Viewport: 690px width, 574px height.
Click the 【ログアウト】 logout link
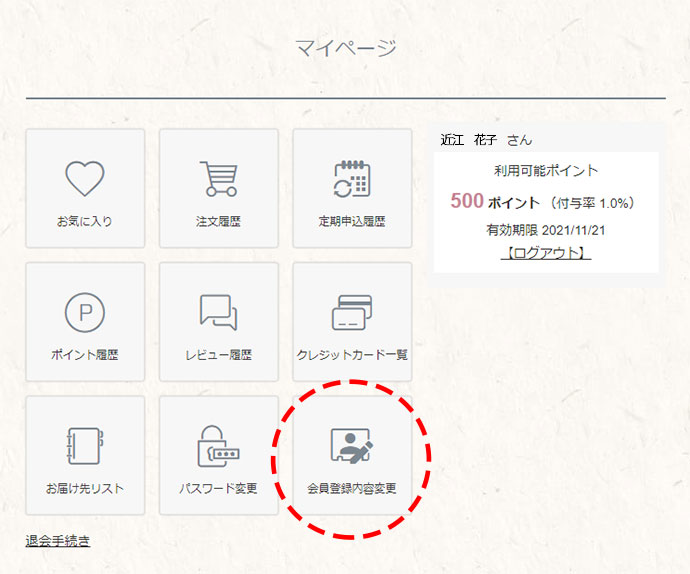point(545,253)
